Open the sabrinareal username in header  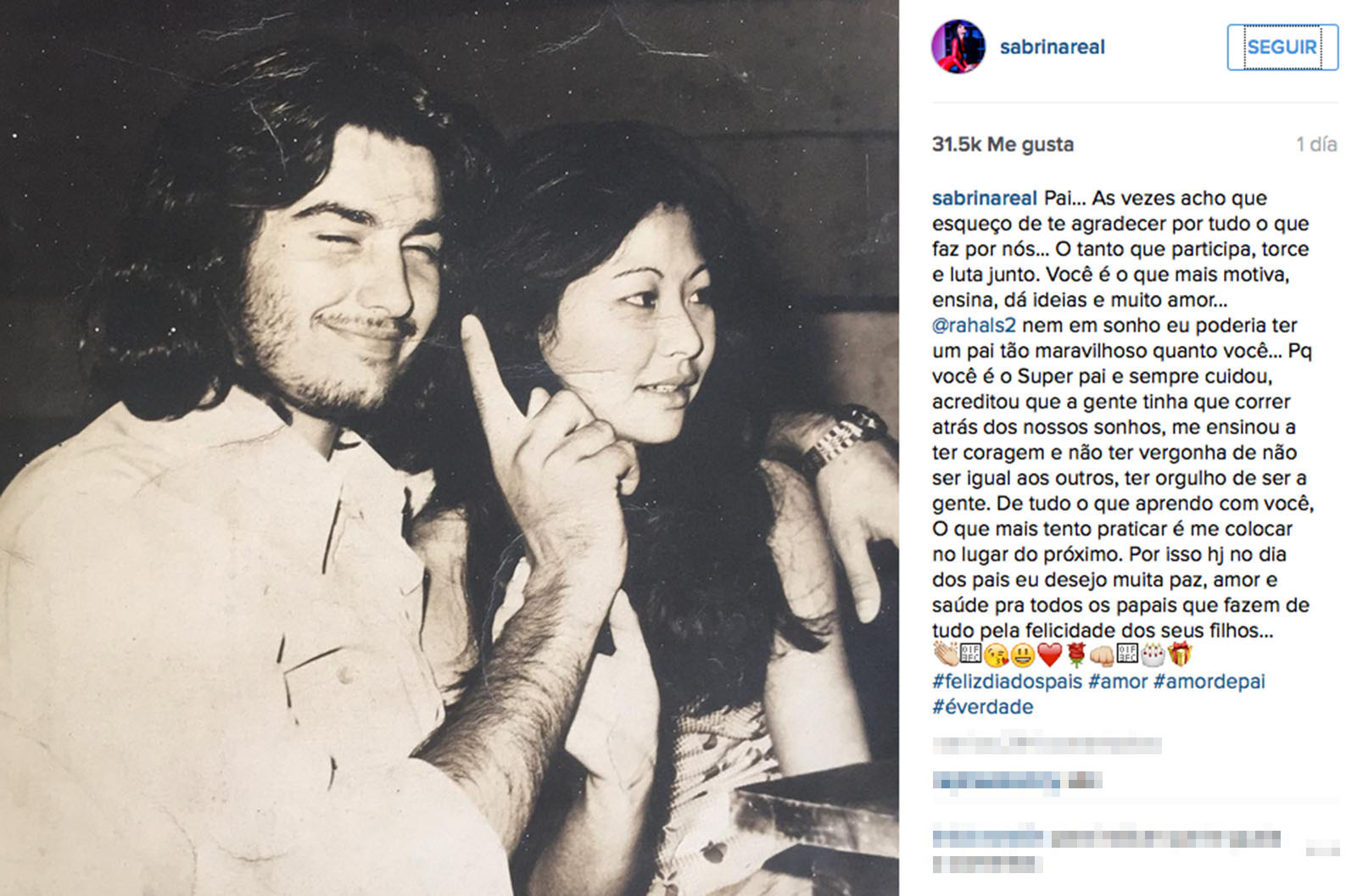click(1052, 47)
